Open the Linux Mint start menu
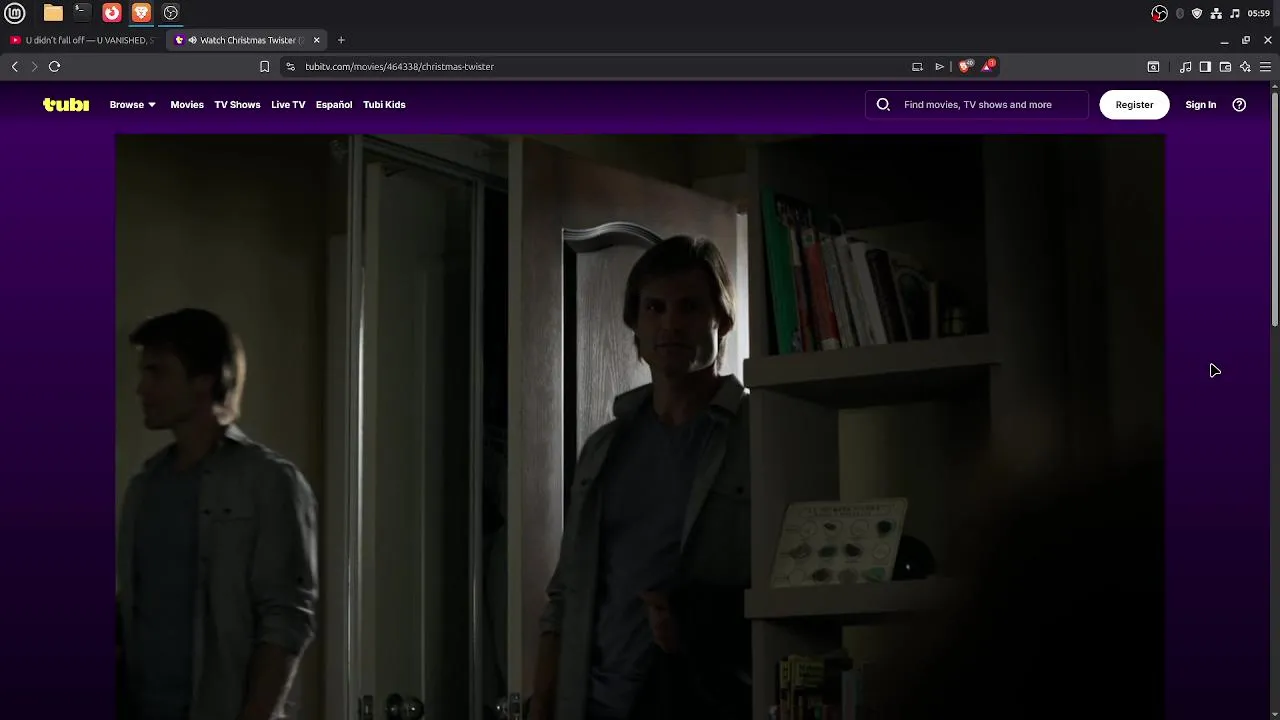Image resolution: width=1280 pixels, height=720 pixels. tap(15, 13)
